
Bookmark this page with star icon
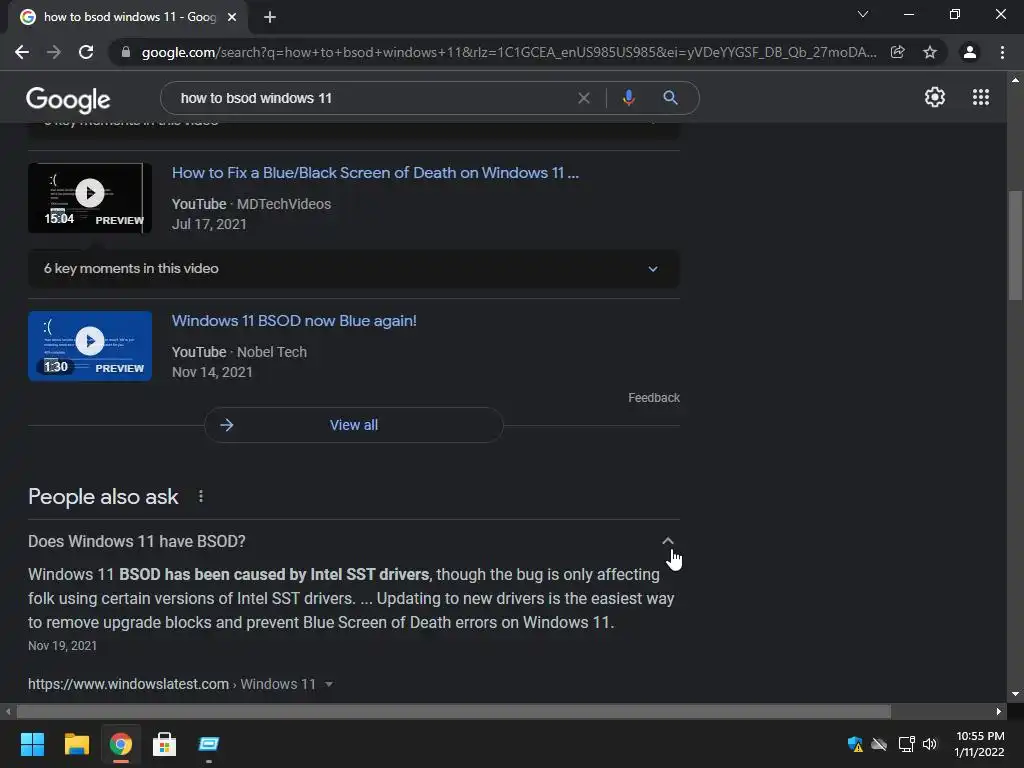(x=930, y=52)
